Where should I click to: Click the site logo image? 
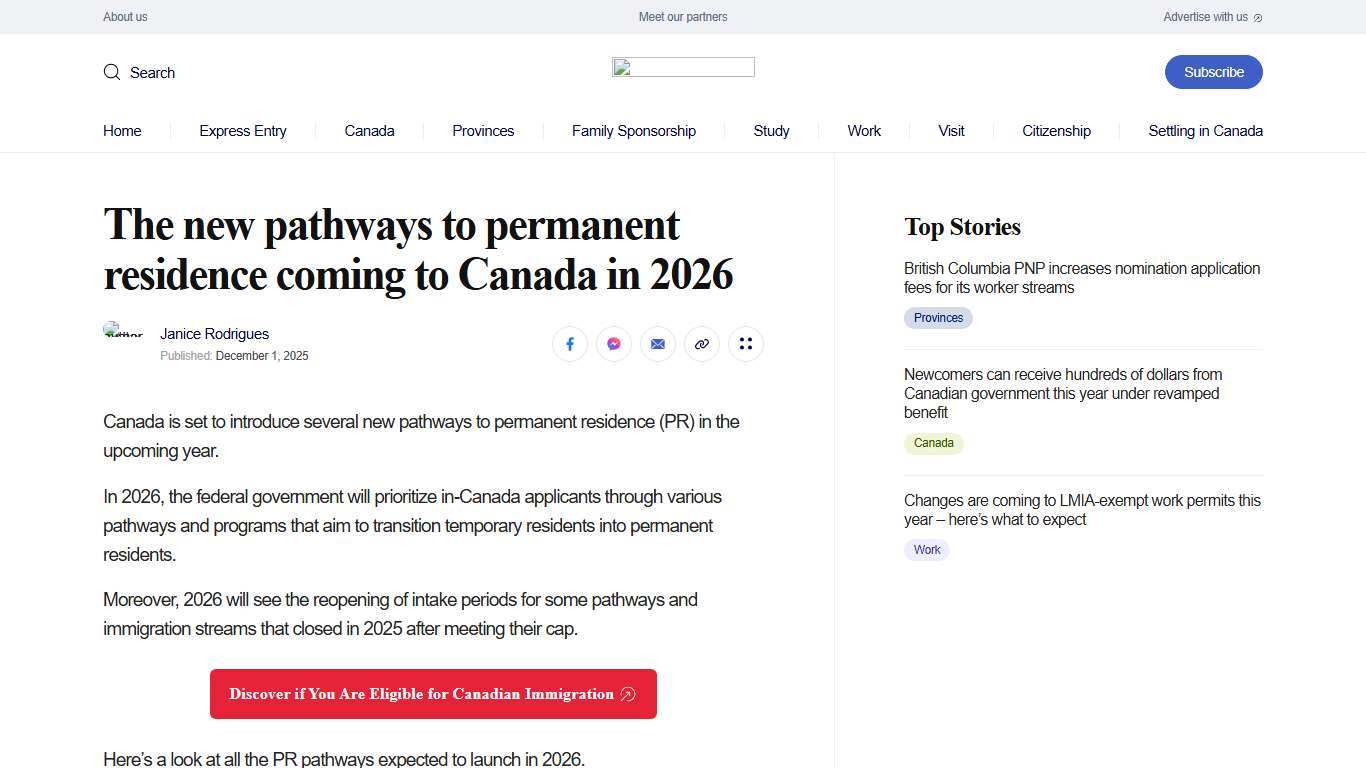[683, 67]
